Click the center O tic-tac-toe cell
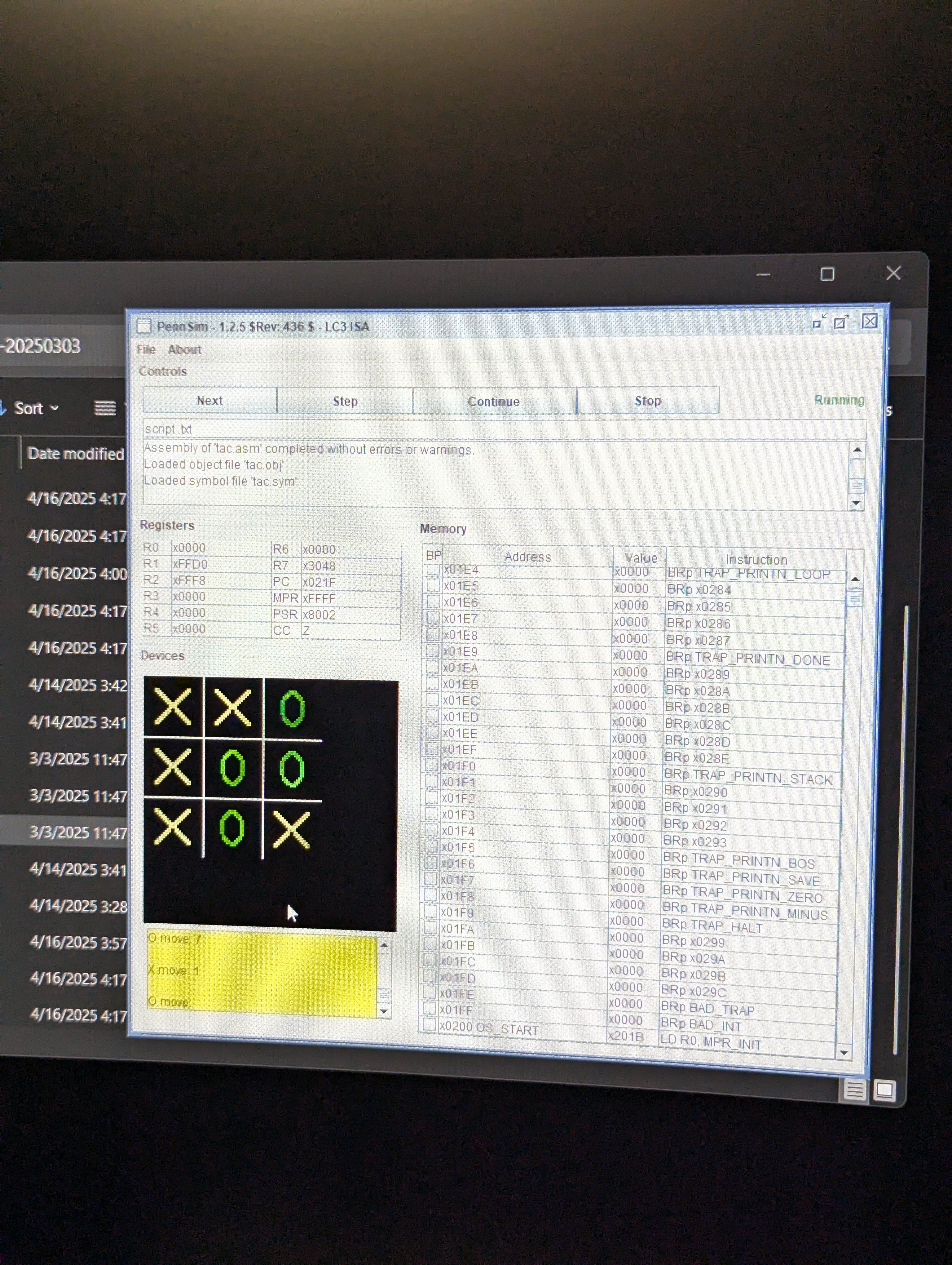 [x=232, y=769]
